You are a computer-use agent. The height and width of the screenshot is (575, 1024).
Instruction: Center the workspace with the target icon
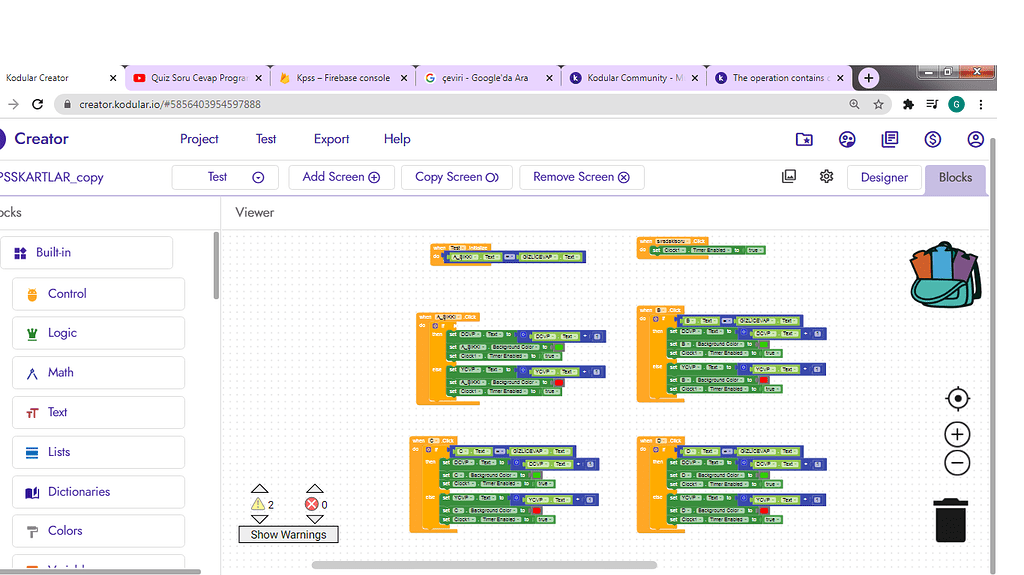point(957,399)
